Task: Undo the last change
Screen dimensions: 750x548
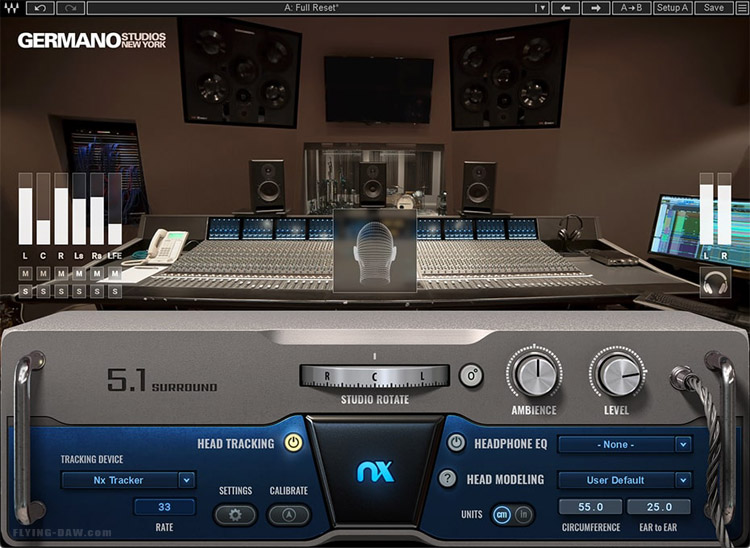Action: click(x=40, y=8)
